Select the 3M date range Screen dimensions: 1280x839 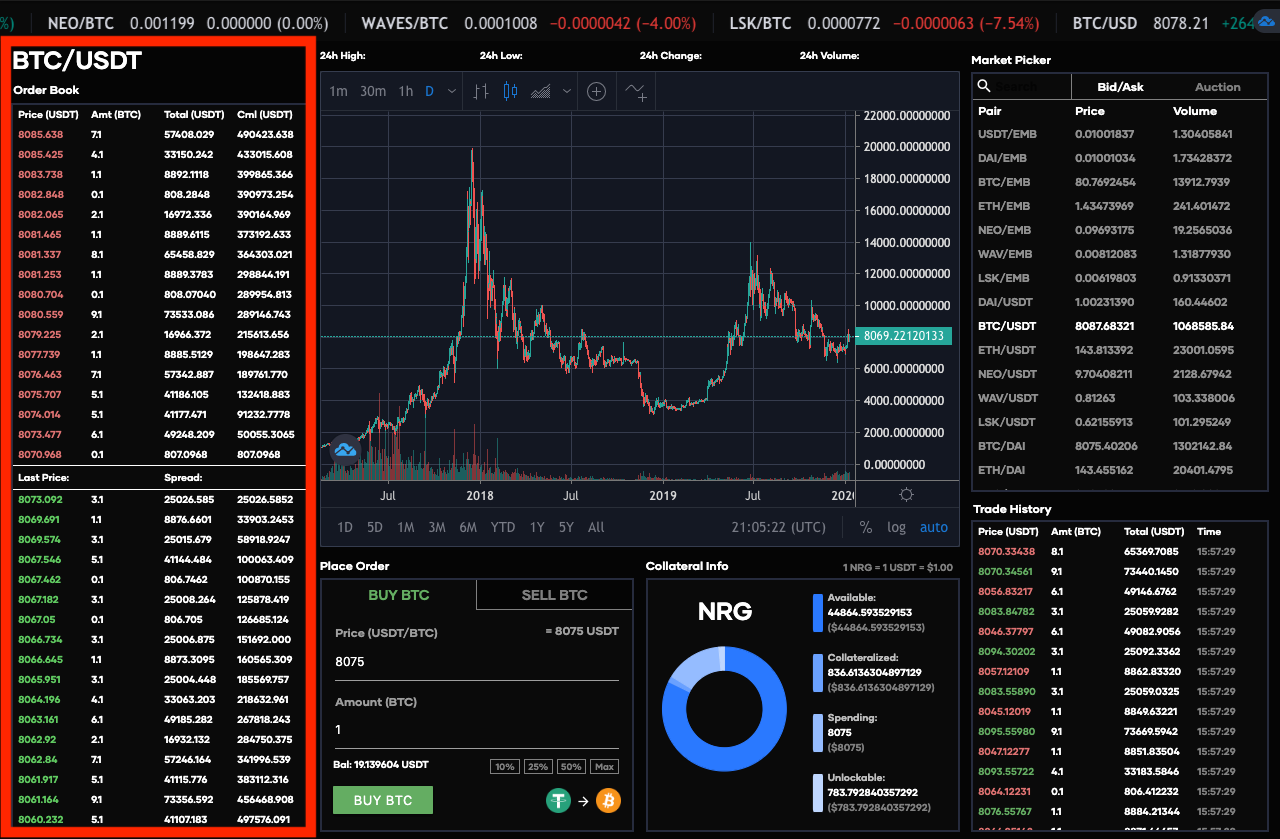(x=437, y=527)
